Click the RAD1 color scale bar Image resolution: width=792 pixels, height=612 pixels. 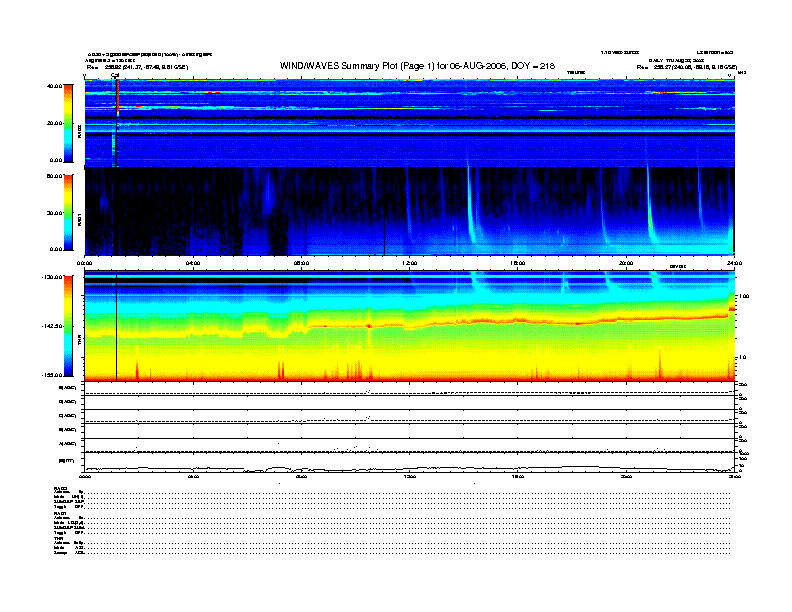click(x=68, y=213)
